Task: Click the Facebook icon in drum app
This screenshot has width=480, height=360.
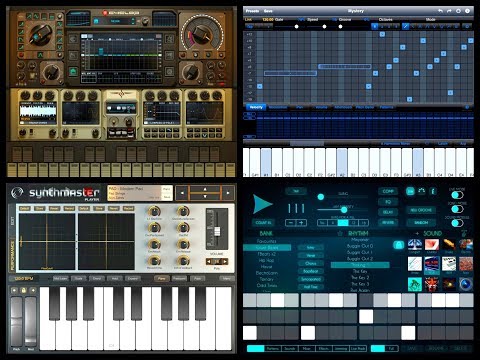Action: click(x=433, y=191)
